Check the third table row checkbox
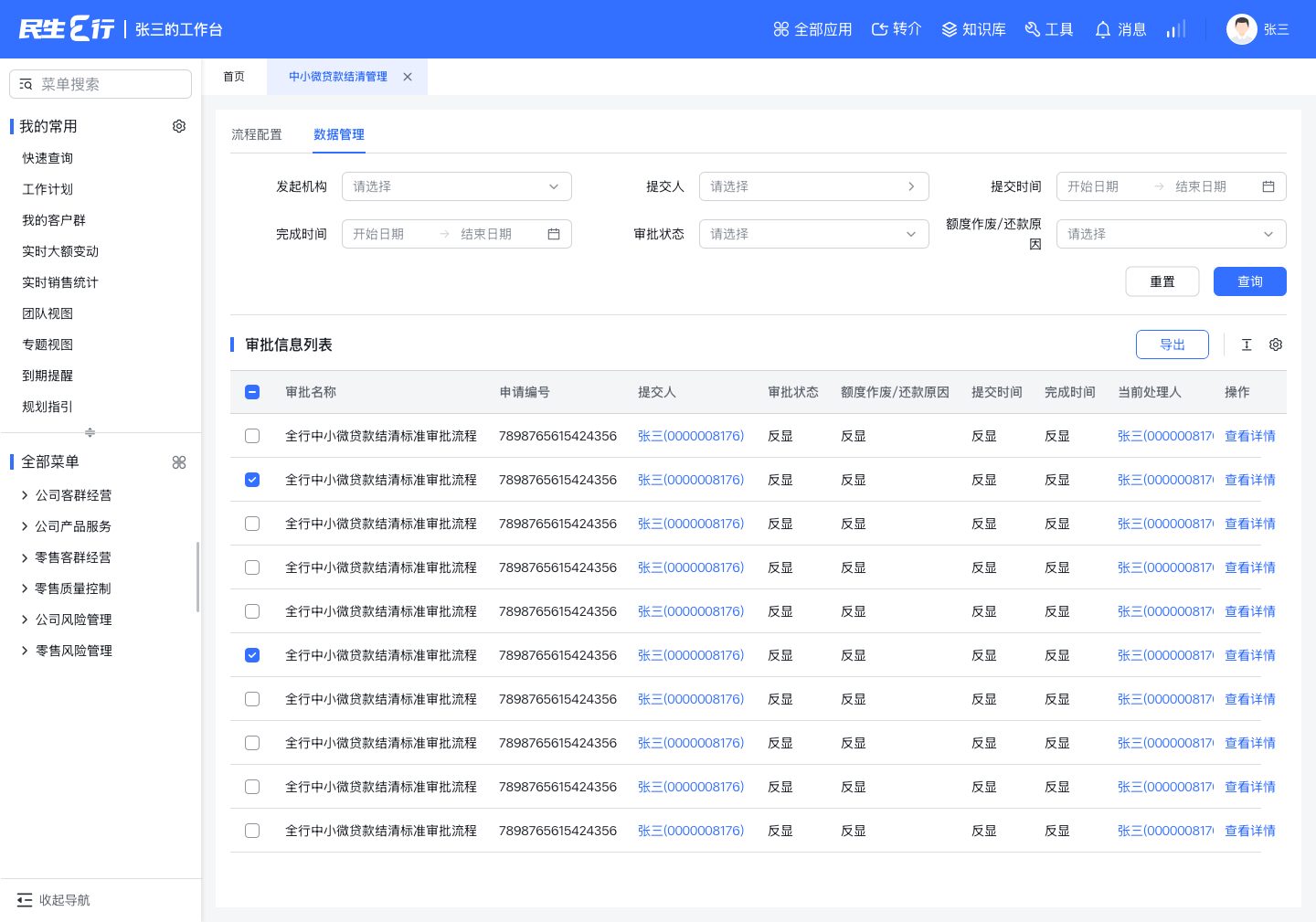 point(252,524)
